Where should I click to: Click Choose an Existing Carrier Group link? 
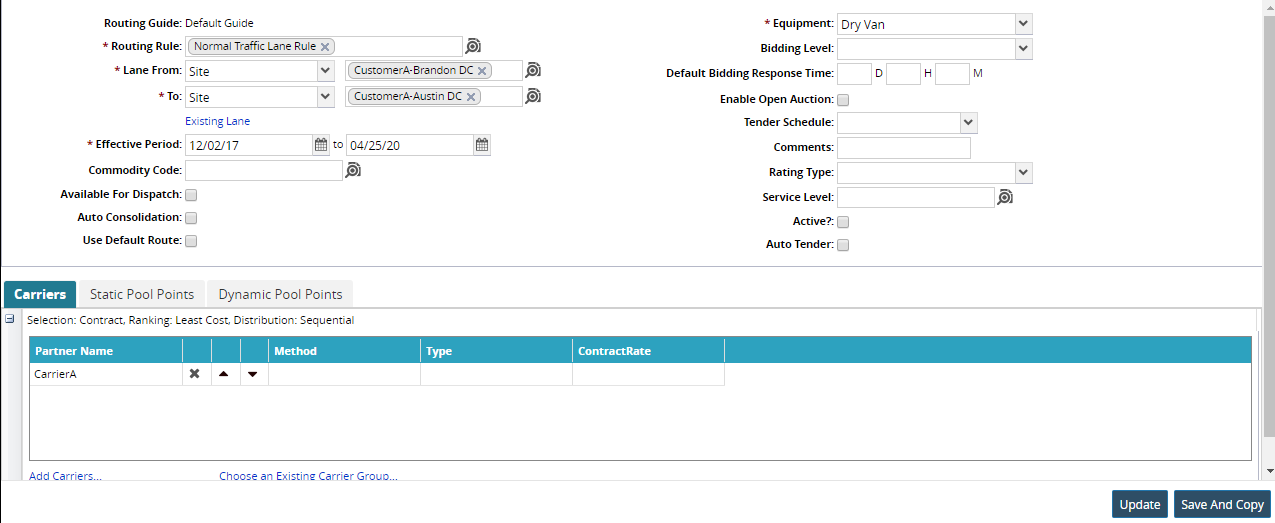(x=308, y=476)
